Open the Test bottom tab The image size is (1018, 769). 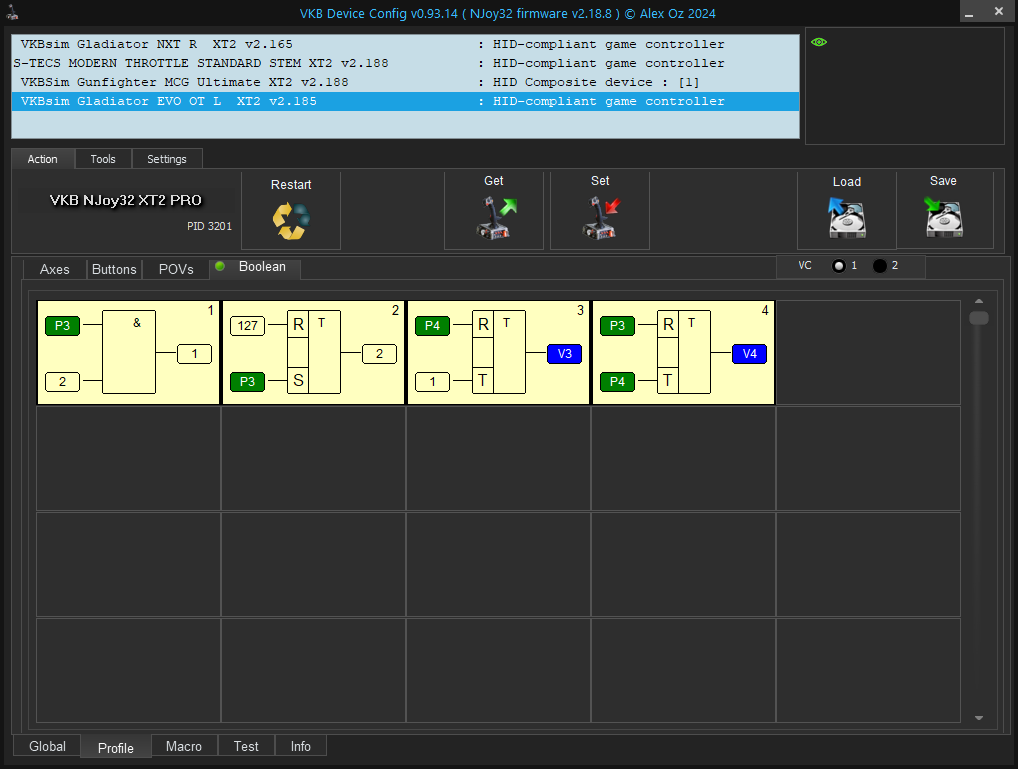(246, 746)
